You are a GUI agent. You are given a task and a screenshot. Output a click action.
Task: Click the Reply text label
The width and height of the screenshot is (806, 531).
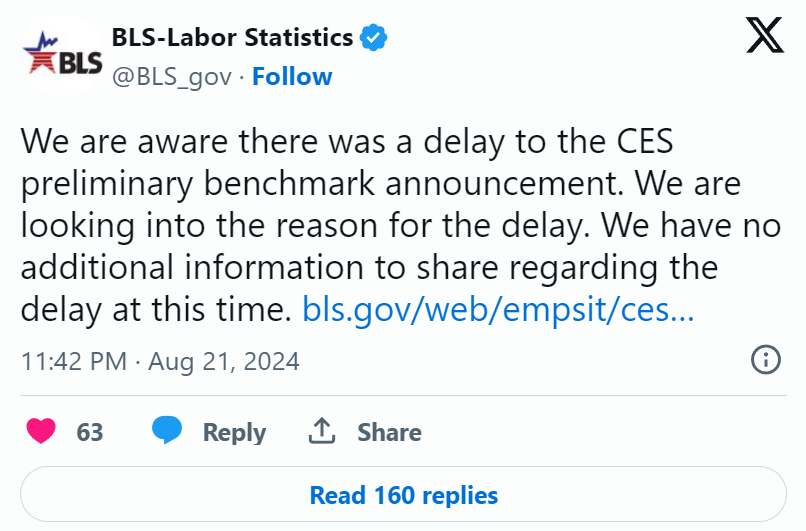(x=234, y=432)
